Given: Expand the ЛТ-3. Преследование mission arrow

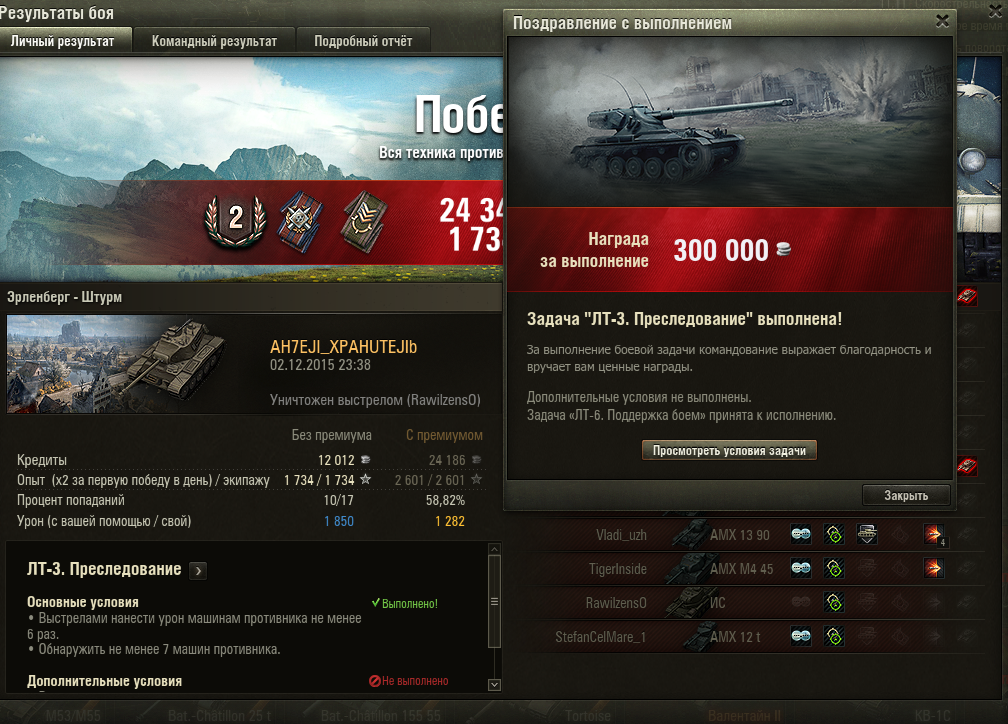Looking at the screenshot, I should coord(199,570).
